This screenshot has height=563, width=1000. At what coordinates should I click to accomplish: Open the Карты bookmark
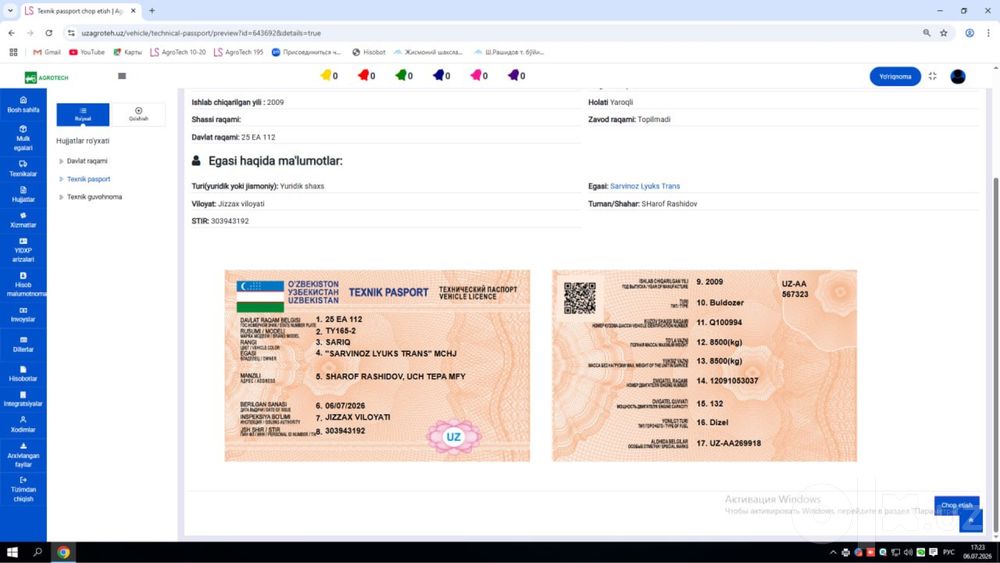128,52
